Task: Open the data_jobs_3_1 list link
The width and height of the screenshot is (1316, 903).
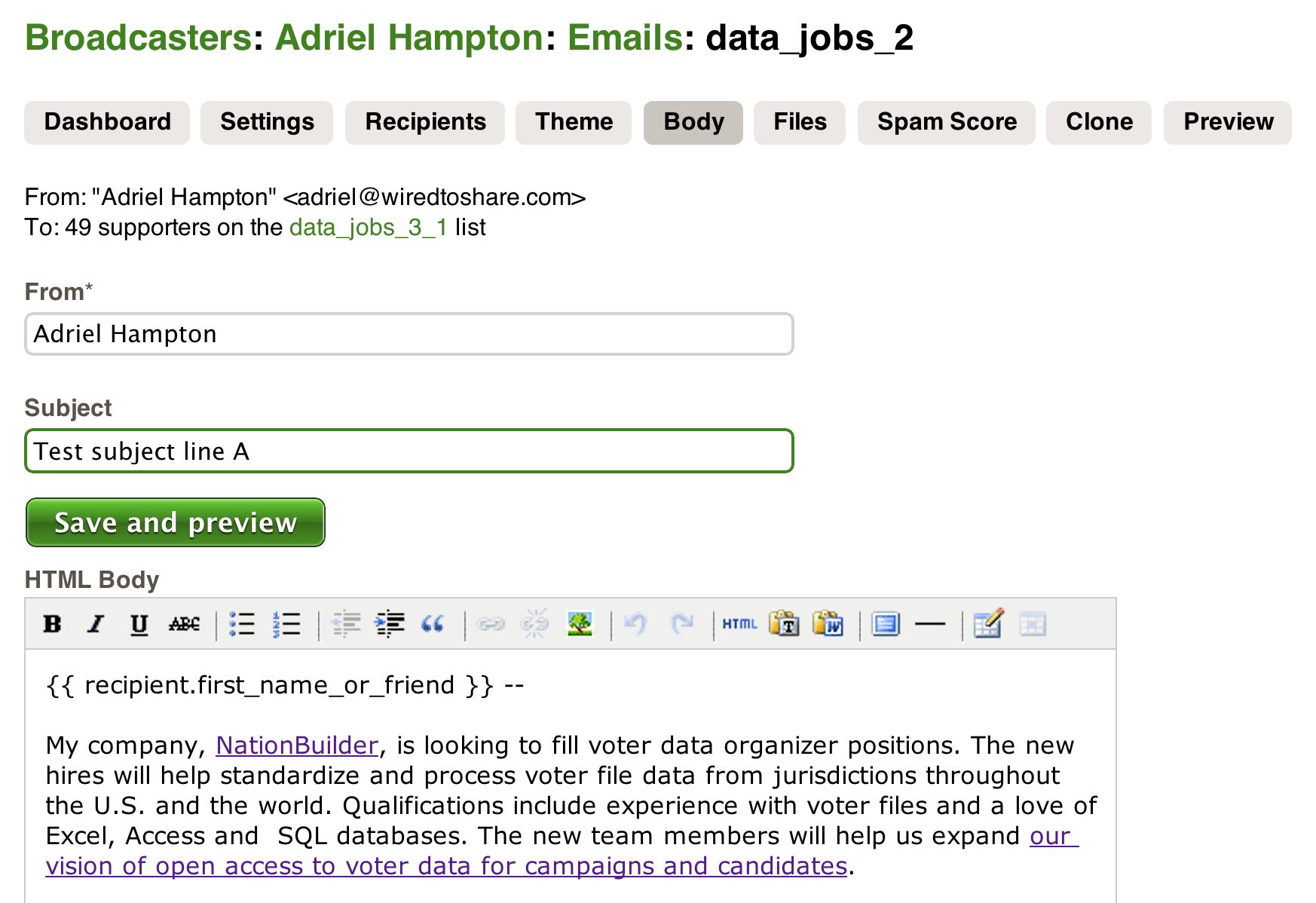Action: (x=369, y=228)
